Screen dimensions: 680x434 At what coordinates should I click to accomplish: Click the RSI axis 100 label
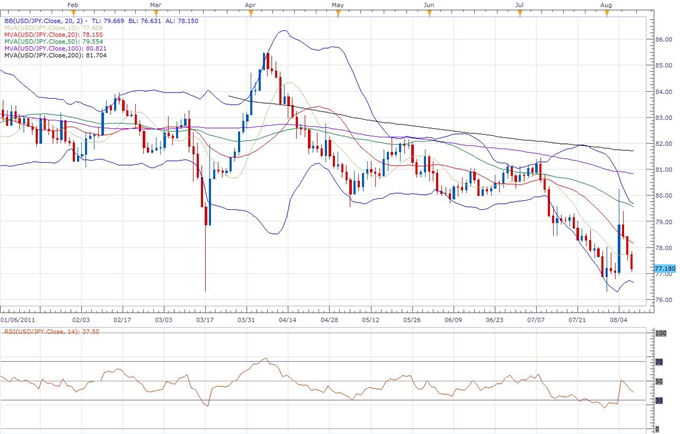pyautogui.click(x=661, y=333)
